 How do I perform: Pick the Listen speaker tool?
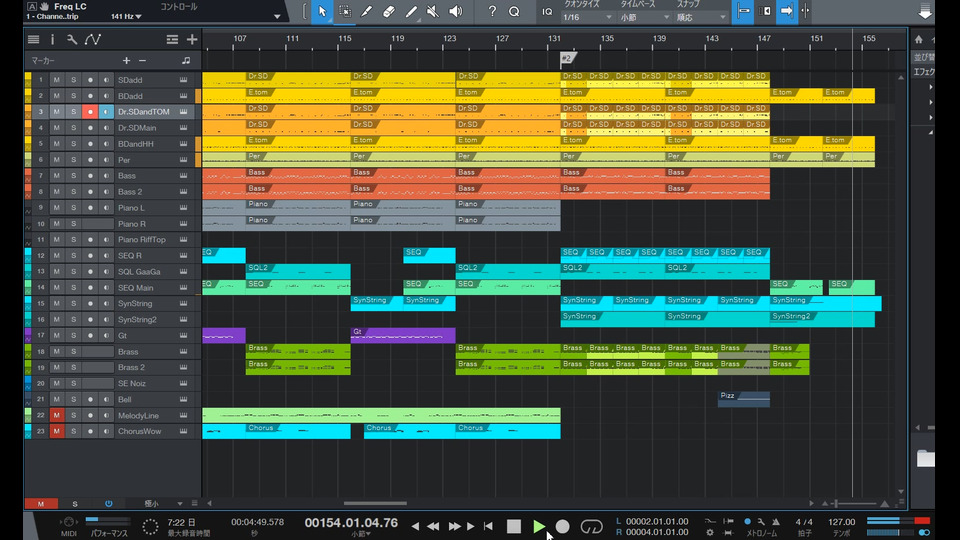point(455,12)
